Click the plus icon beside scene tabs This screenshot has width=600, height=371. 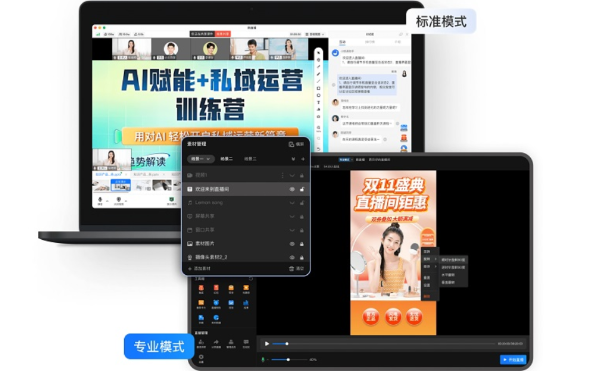(x=303, y=159)
